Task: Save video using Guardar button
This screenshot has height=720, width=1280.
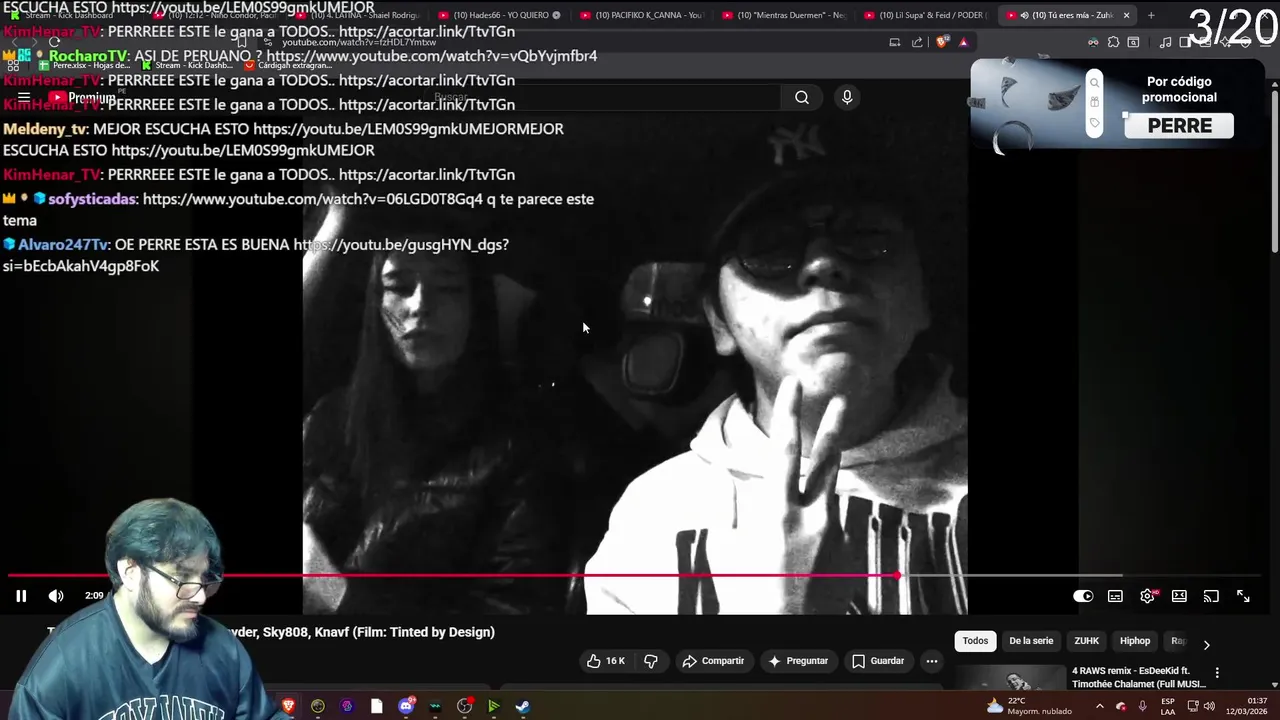Action: 878,661
